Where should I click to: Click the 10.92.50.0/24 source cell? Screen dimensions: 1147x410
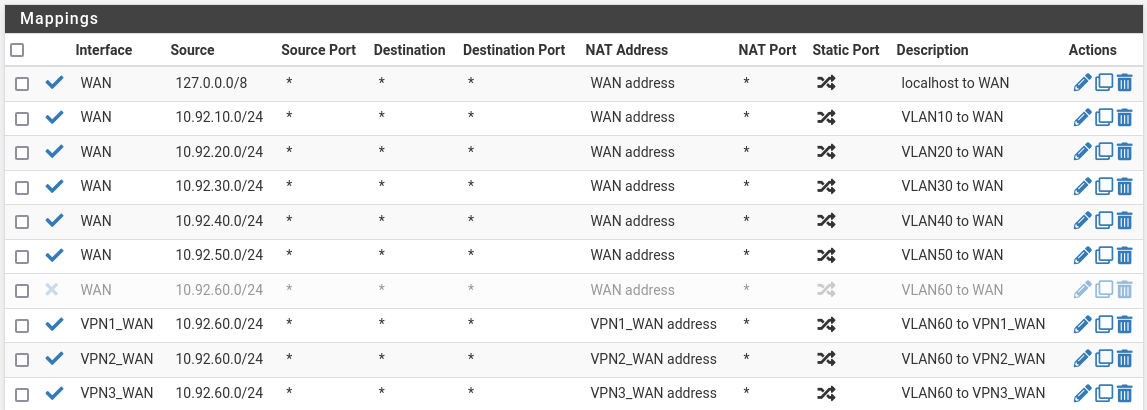pyautogui.click(x=219, y=255)
